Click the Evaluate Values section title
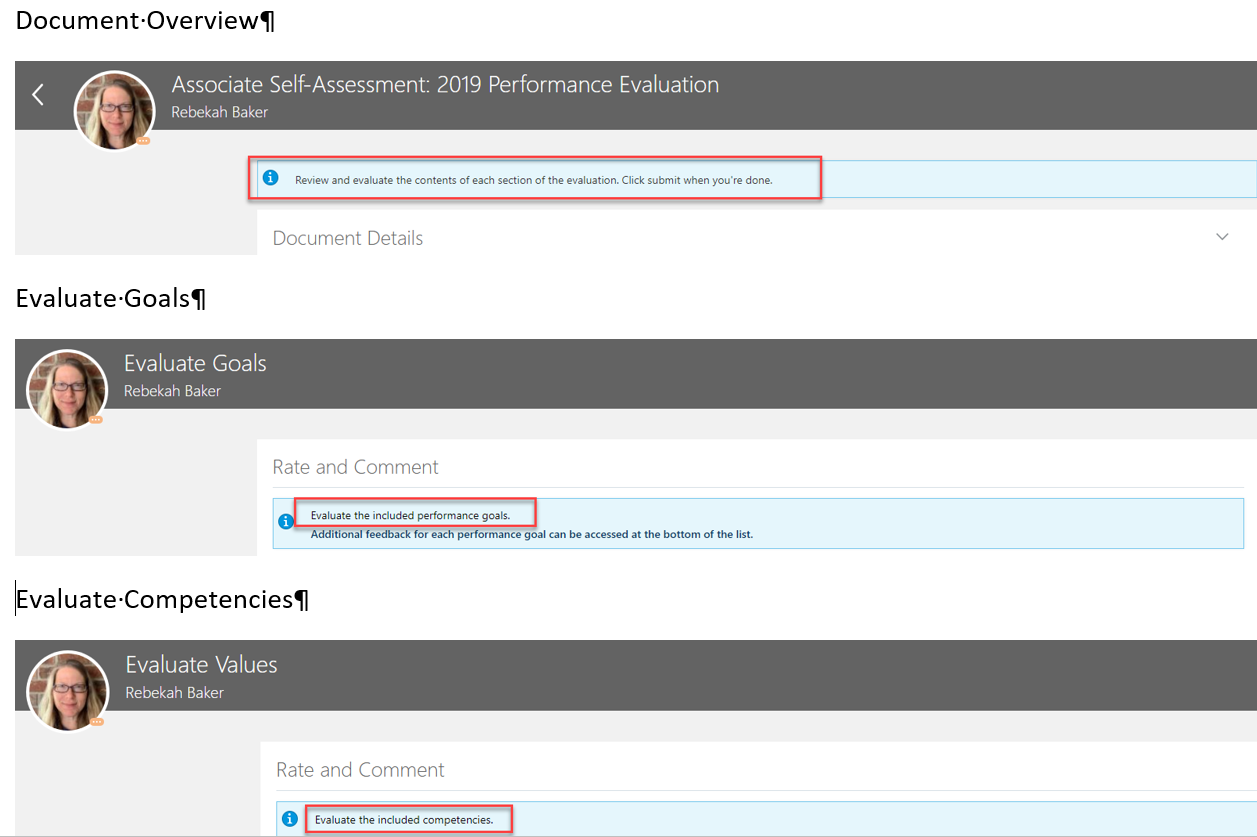Image resolution: width=1257 pixels, height=837 pixels. click(x=200, y=663)
